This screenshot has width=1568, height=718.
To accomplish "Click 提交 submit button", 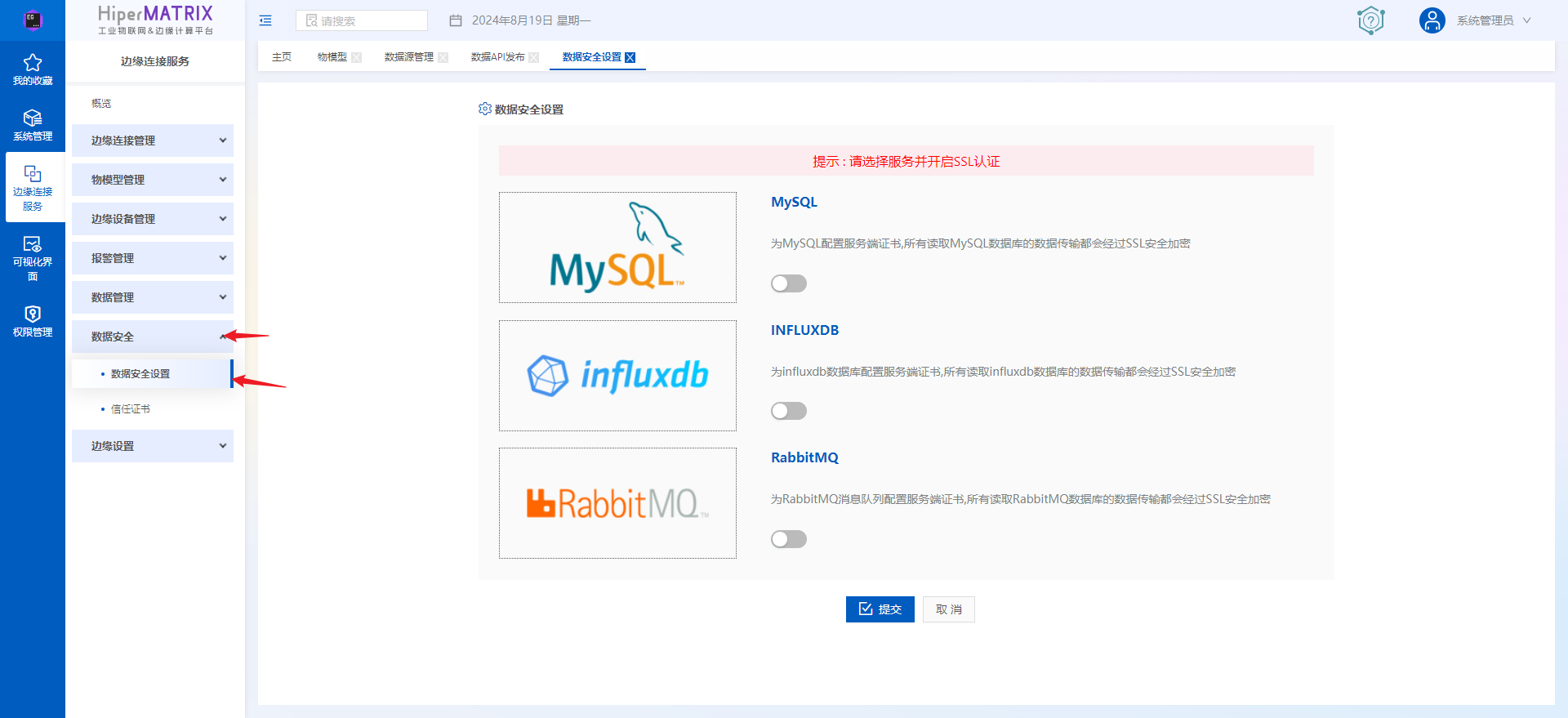I will pyautogui.click(x=880, y=609).
